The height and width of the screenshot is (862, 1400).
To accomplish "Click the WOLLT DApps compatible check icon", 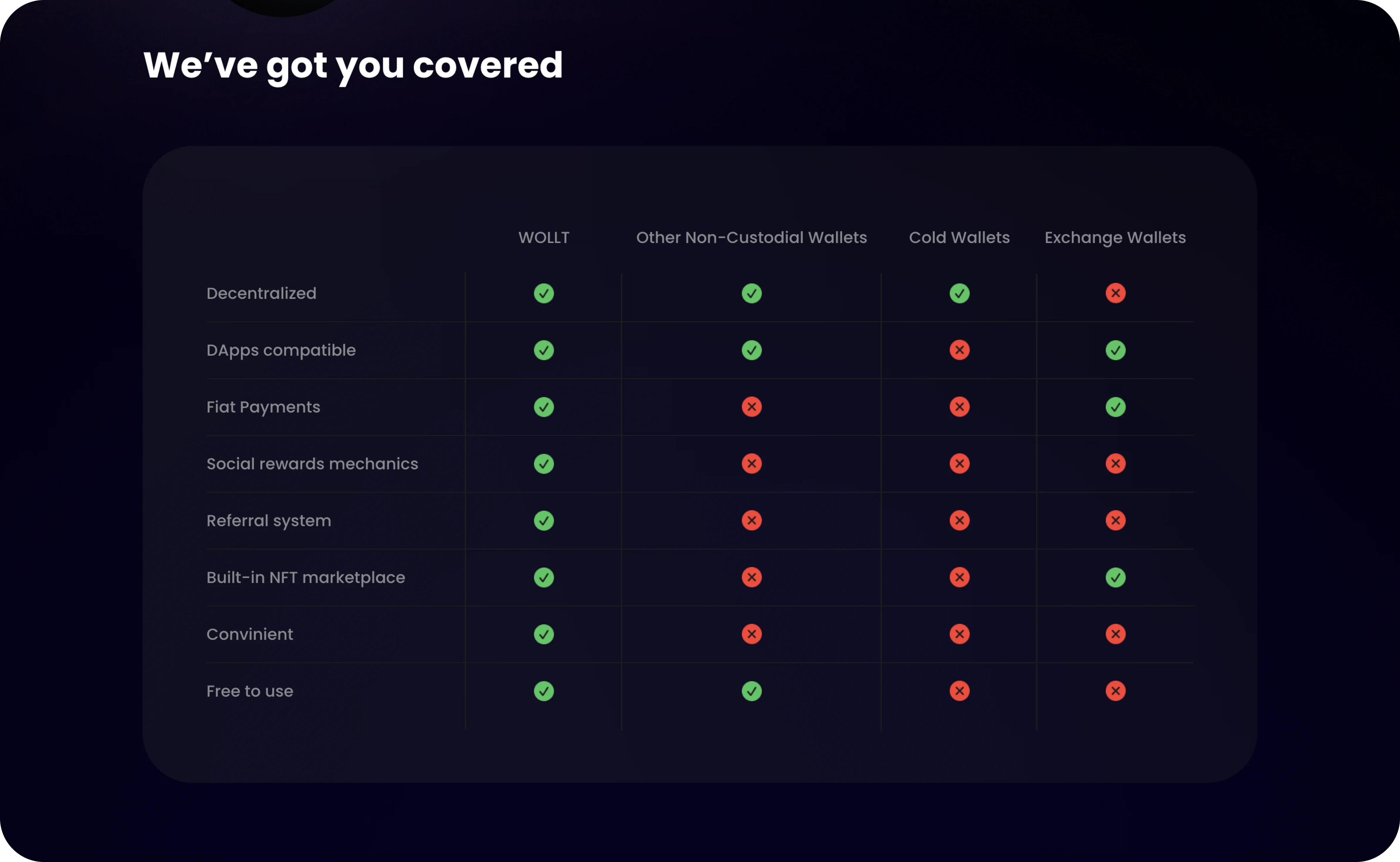I will (544, 350).
